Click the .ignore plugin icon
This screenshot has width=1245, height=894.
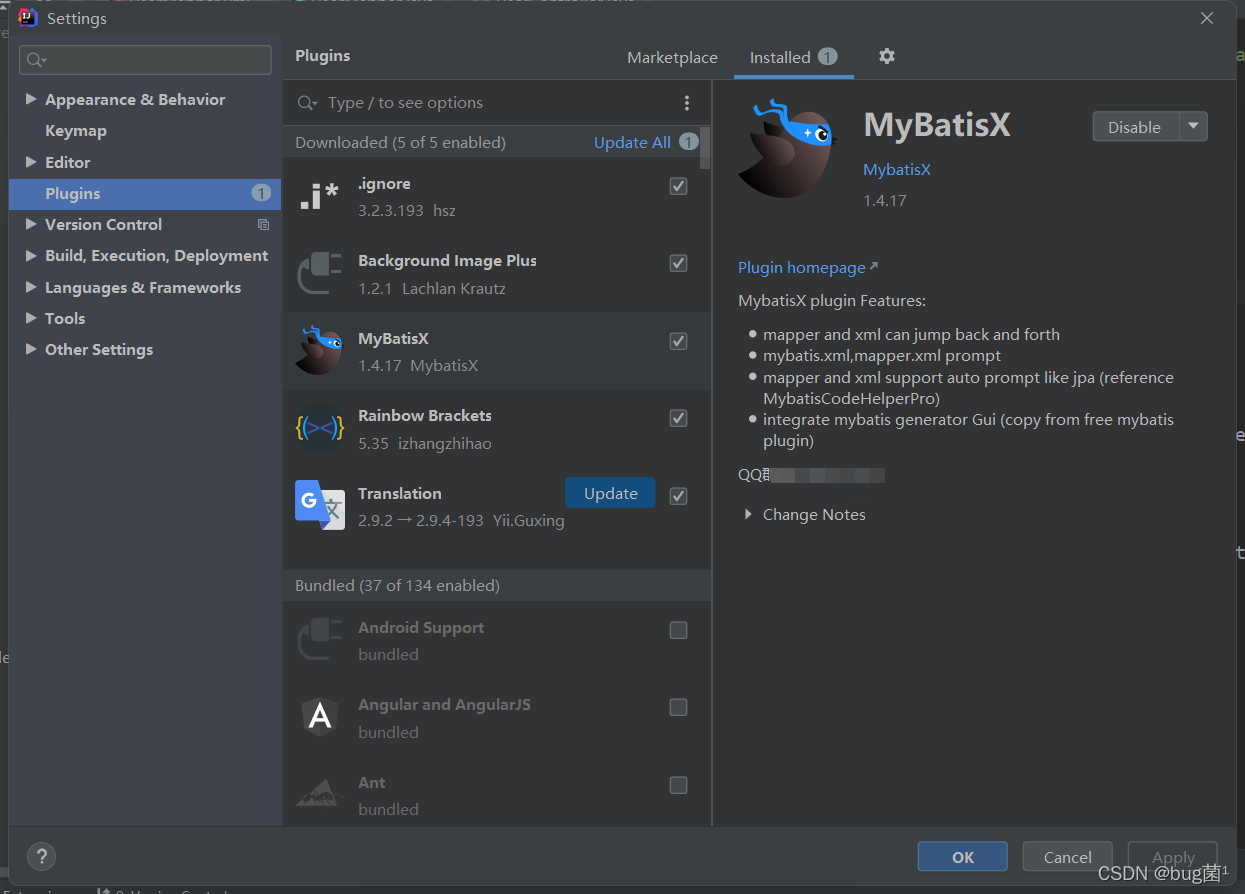[x=319, y=197]
